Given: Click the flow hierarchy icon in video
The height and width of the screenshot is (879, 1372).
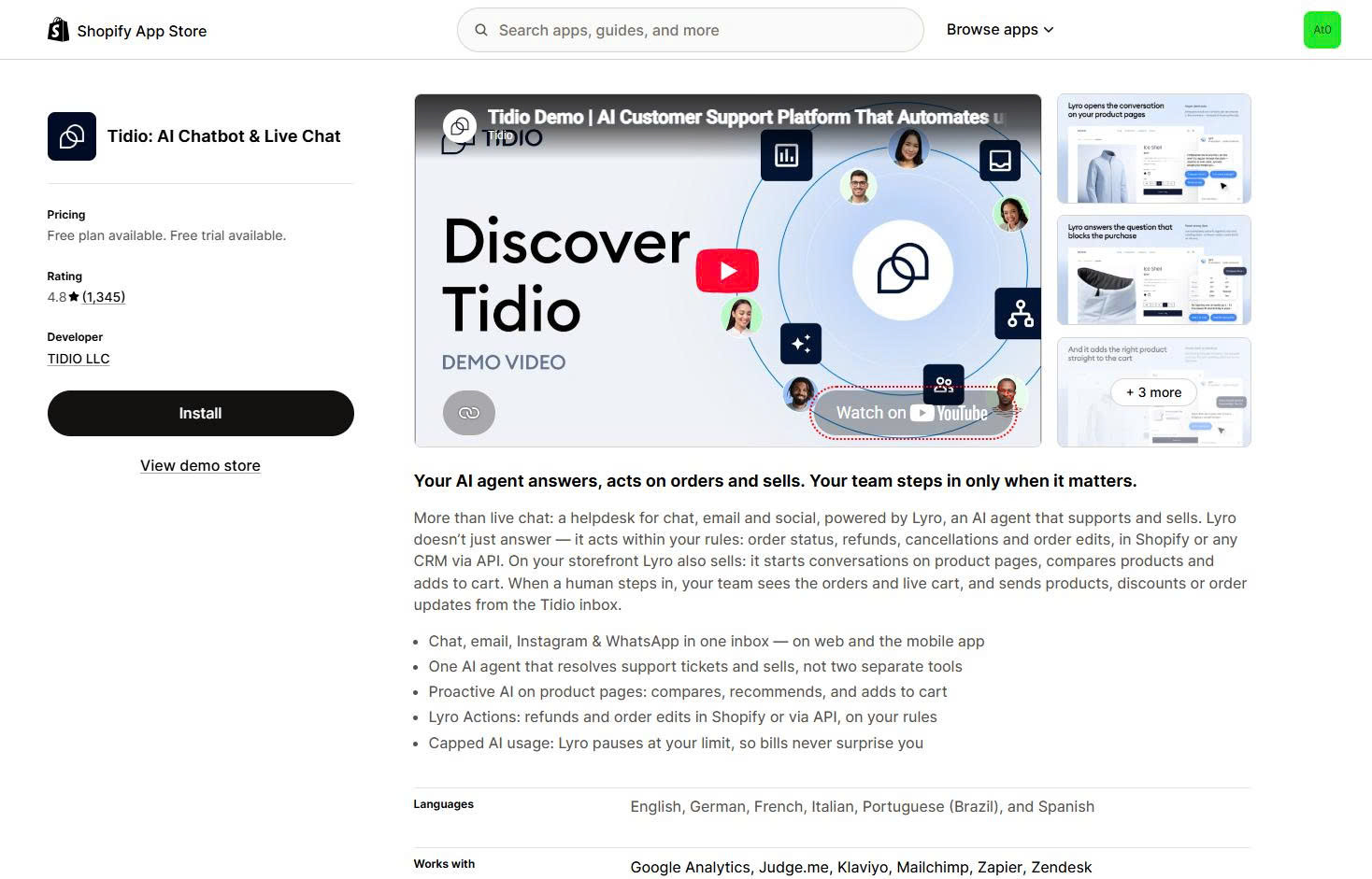Looking at the screenshot, I should point(1020,313).
